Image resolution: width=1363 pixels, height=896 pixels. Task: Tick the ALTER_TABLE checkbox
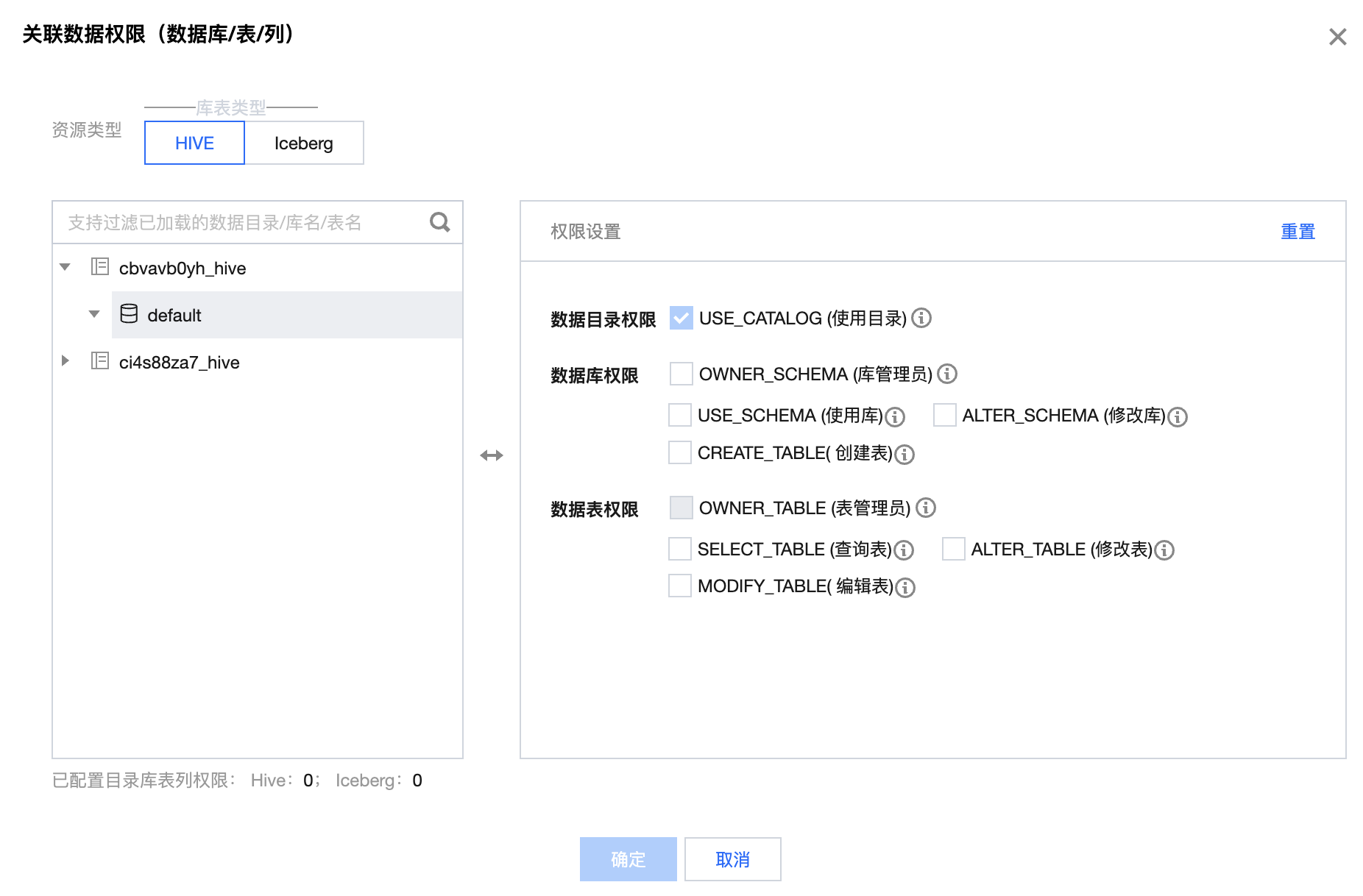[x=954, y=550]
